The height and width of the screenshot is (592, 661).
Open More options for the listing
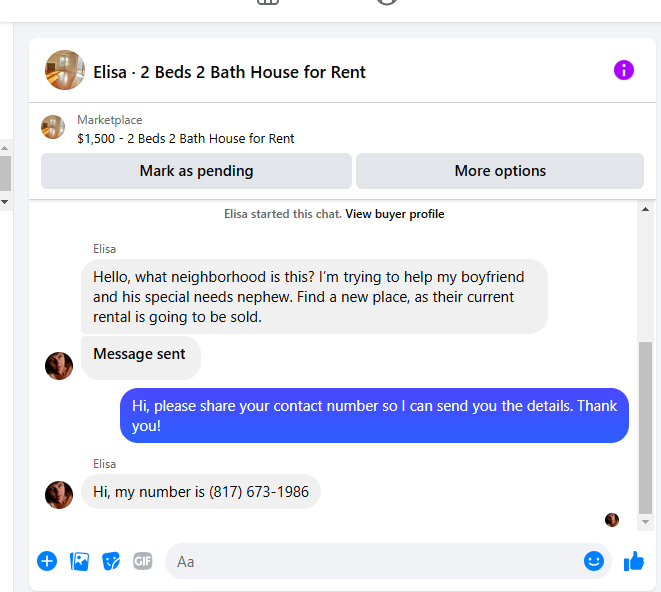(x=500, y=171)
